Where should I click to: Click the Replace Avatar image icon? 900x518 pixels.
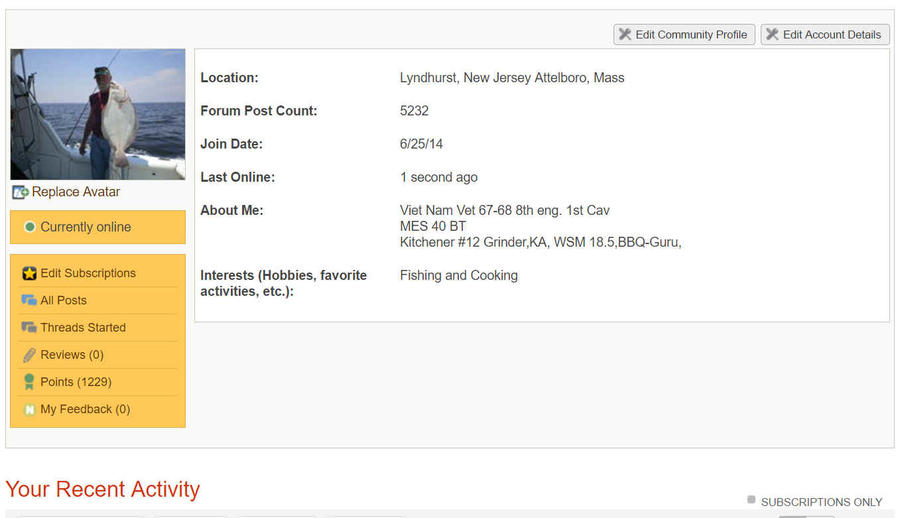pos(20,192)
